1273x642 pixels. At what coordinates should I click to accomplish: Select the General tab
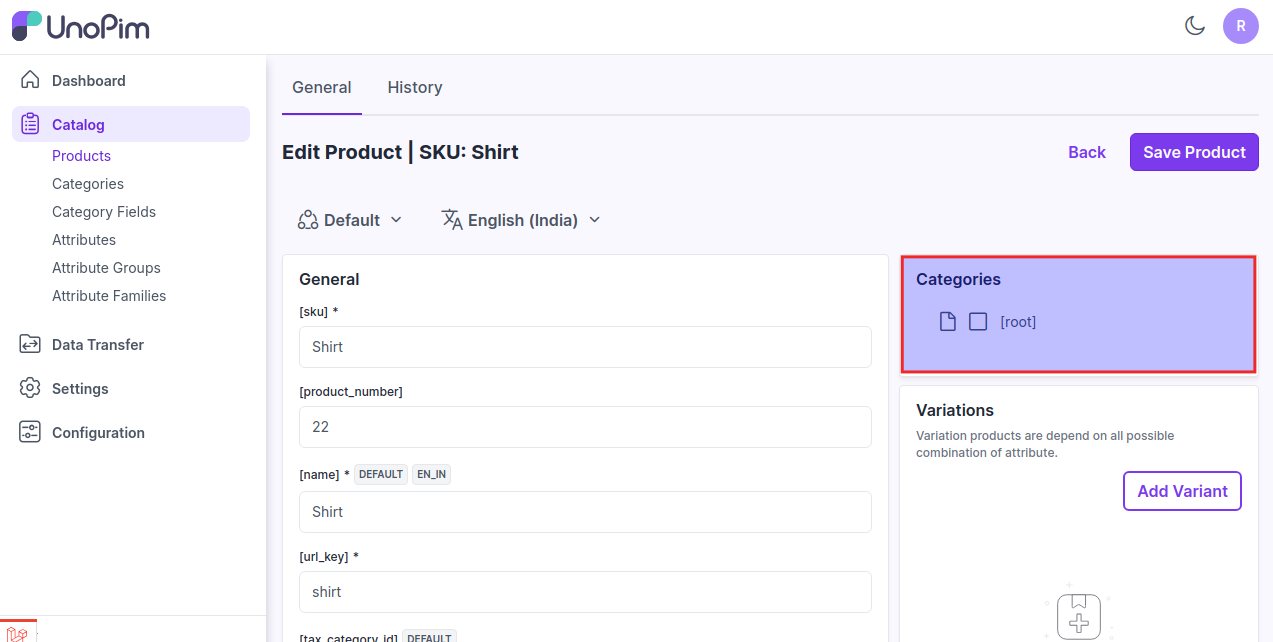pos(321,87)
